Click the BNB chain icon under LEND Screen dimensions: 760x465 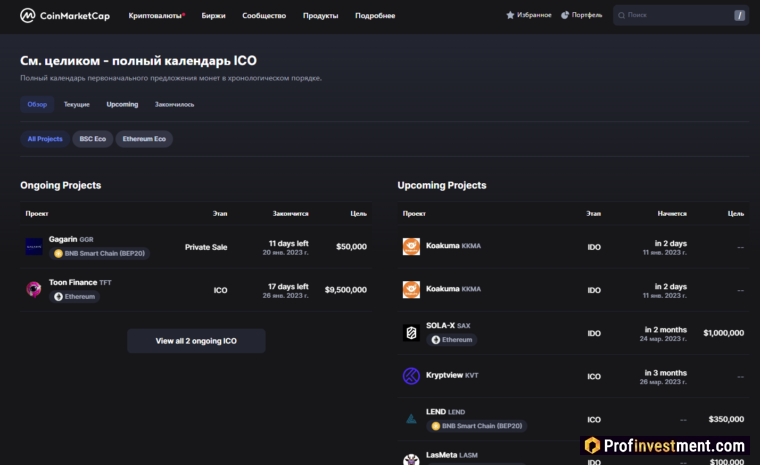[436, 426]
